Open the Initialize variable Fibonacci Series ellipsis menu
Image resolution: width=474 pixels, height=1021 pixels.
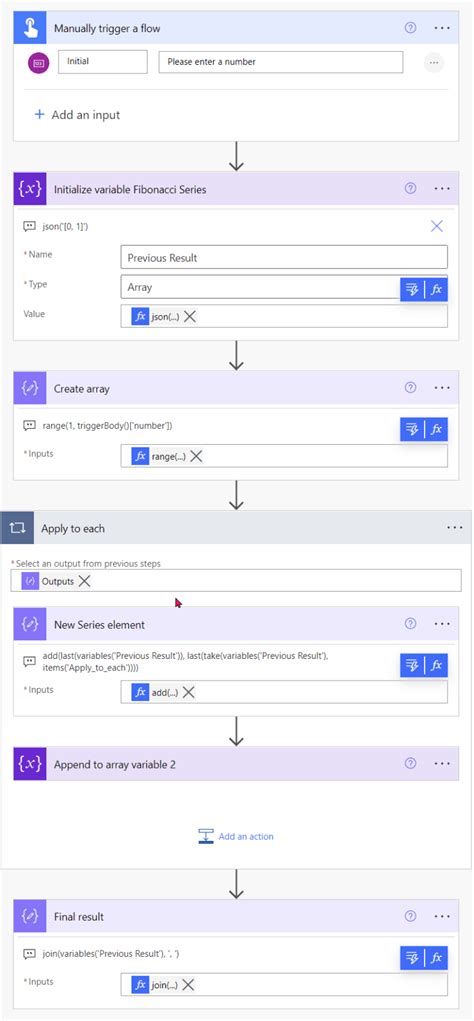[442, 188]
